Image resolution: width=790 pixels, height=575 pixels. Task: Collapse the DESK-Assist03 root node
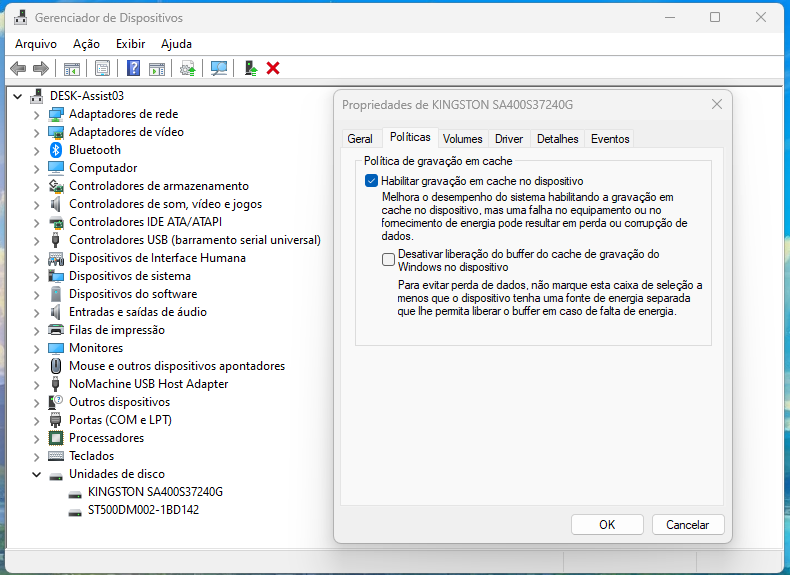point(18,96)
